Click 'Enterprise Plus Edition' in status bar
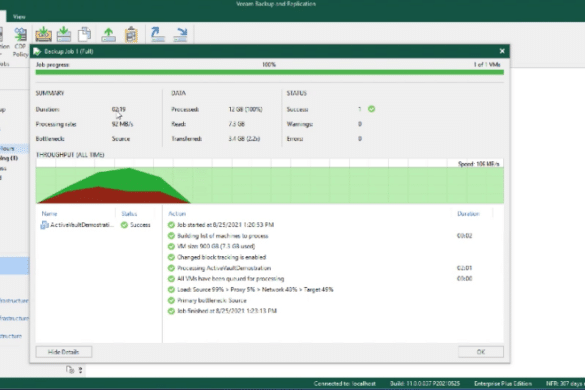The image size is (585, 390). (503, 384)
